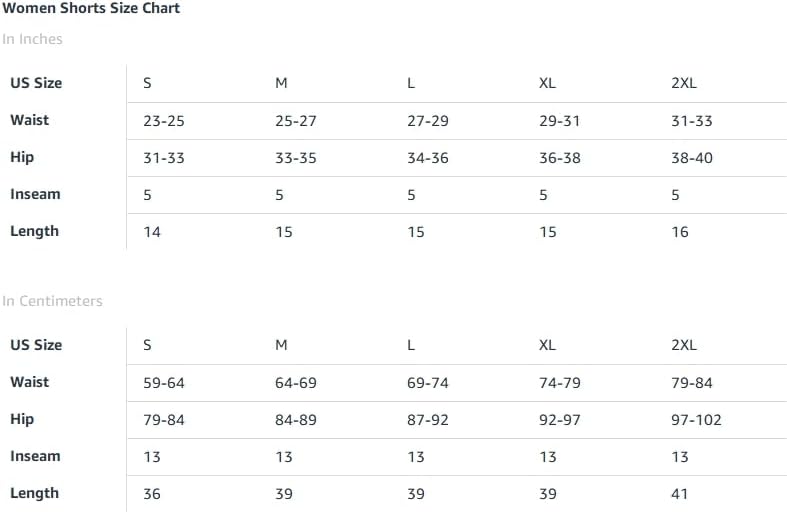Click the 2XL length value 16
Viewport: 787px width, 512px height.
(x=680, y=232)
